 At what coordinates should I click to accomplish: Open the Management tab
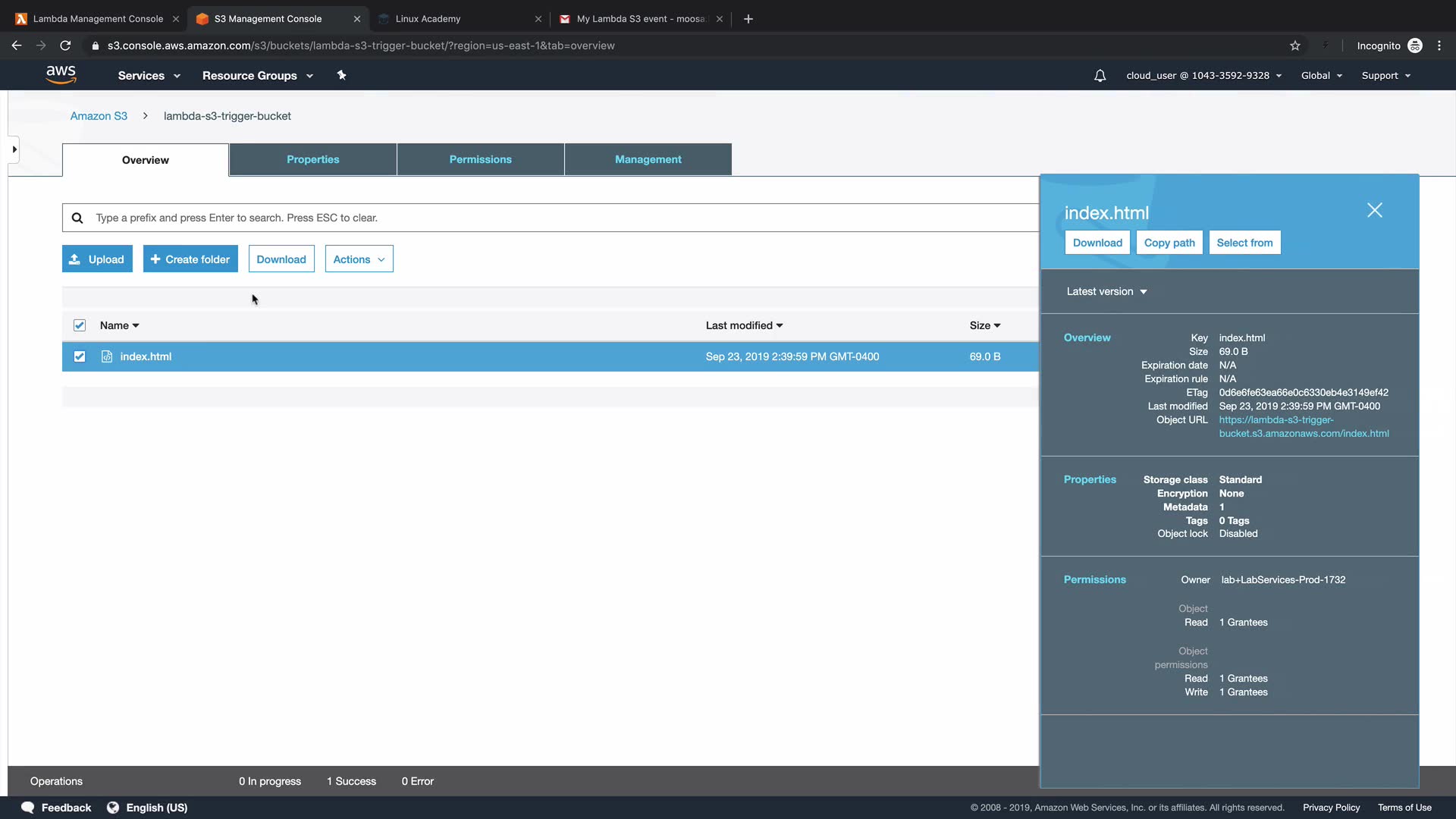point(648,159)
